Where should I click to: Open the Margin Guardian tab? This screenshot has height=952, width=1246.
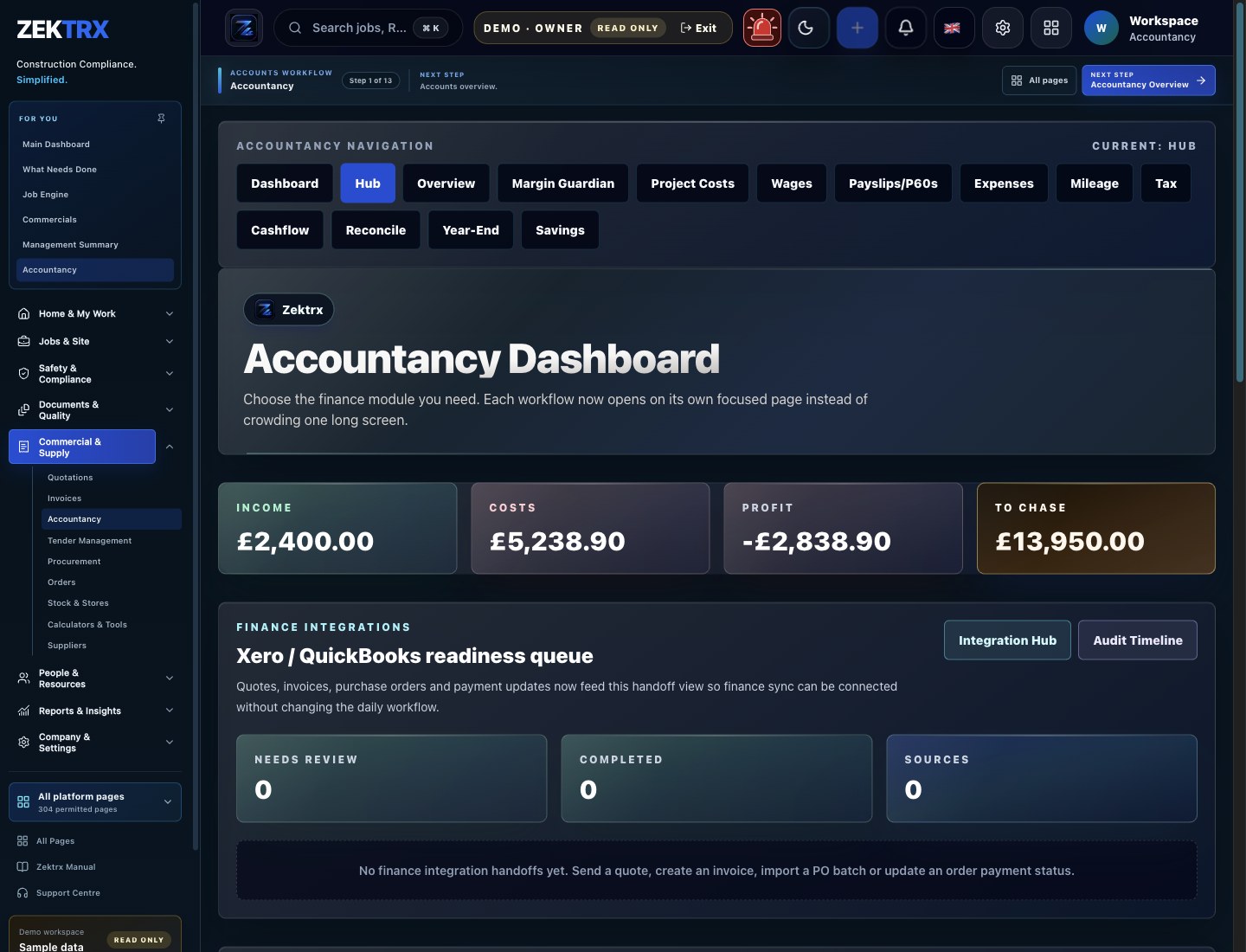(563, 183)
